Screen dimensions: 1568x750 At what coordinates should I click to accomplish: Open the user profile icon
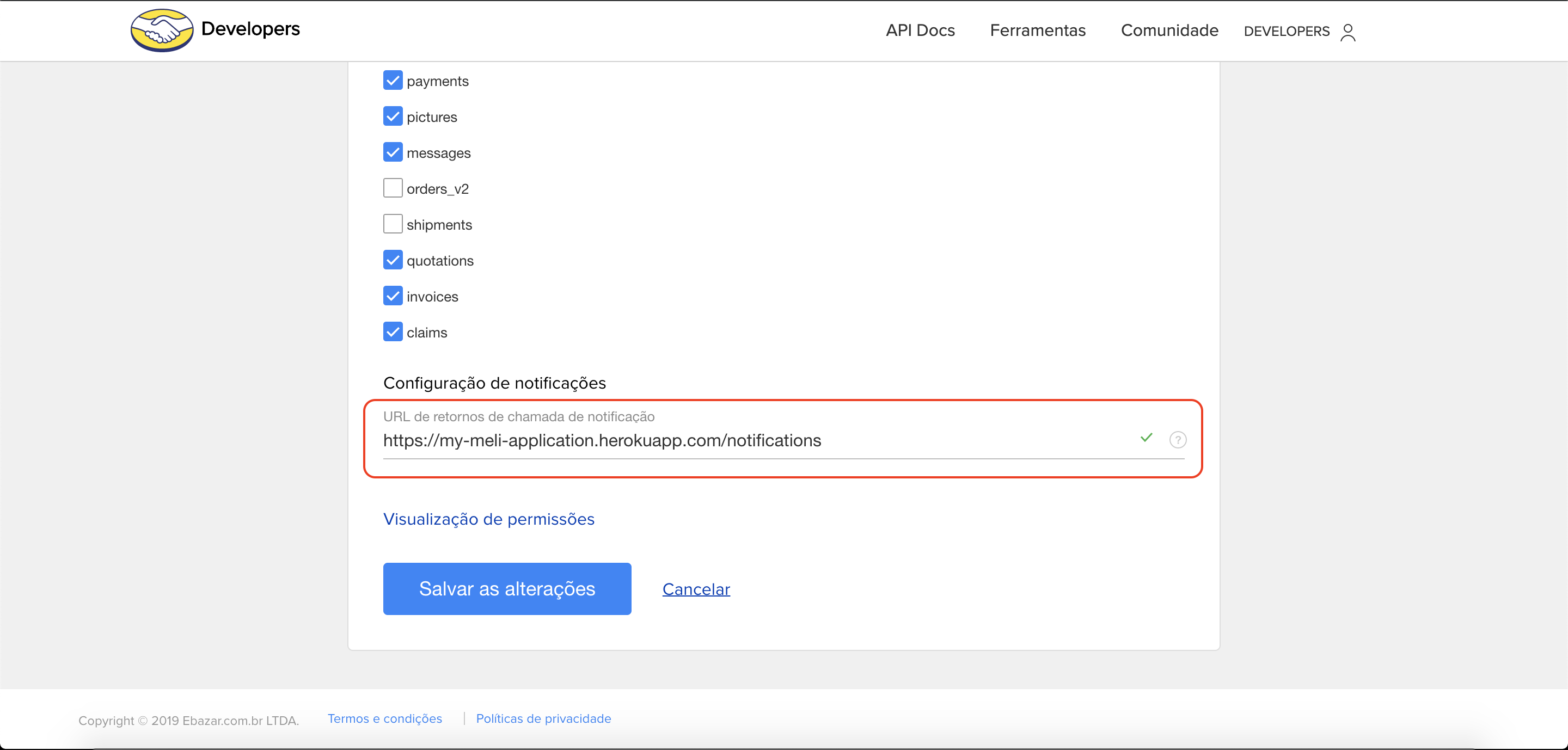pyautogui.click(x=1347, y=32)
